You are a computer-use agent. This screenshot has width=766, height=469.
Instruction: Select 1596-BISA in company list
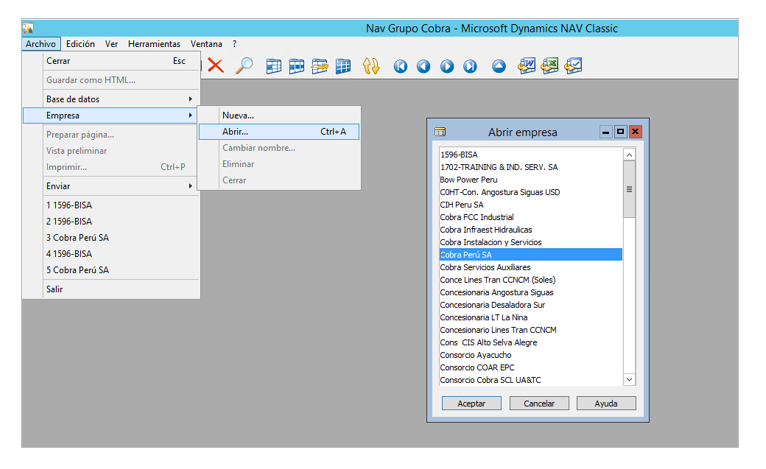(x=531, y=155)
